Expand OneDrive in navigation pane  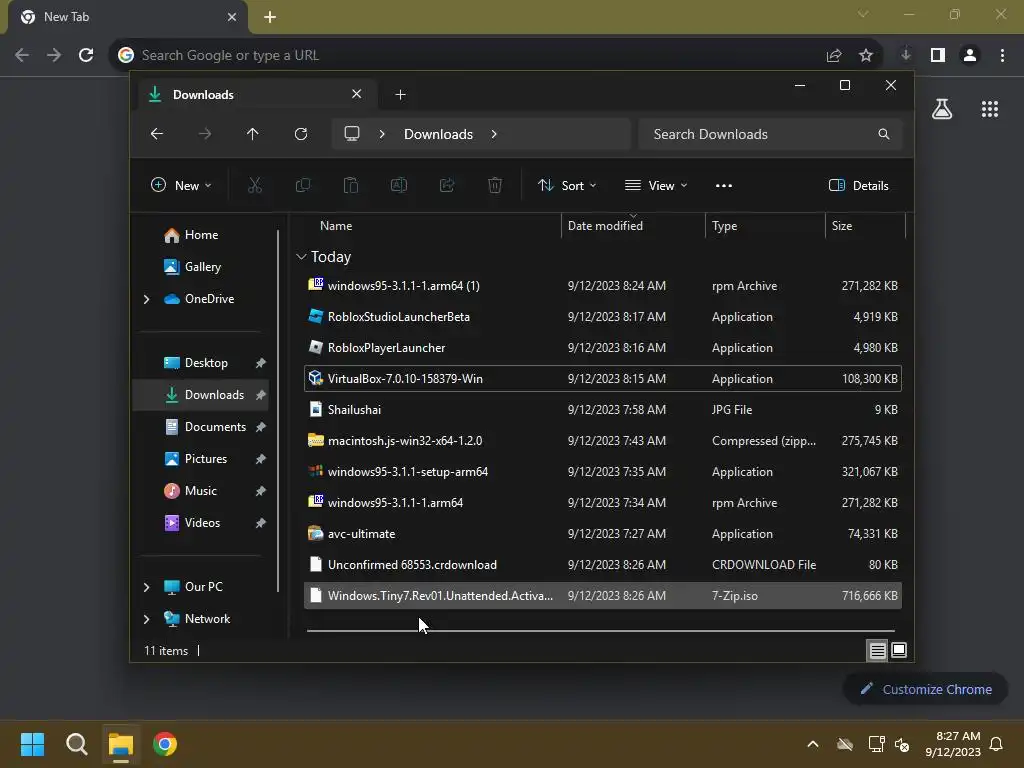[x=146, y=299]
